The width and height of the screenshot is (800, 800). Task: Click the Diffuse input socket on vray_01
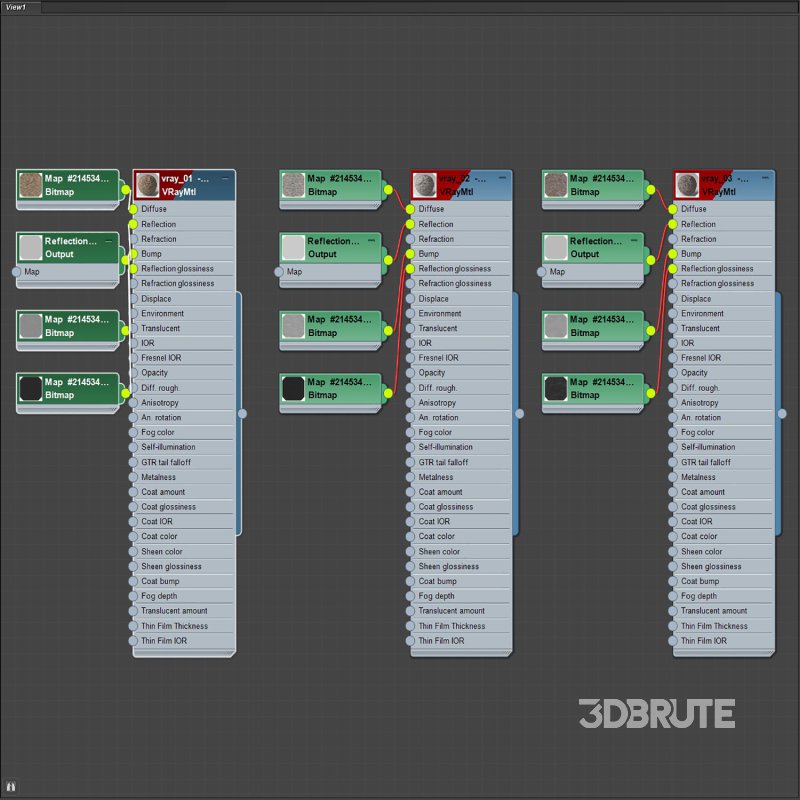[x=133, y=210]
